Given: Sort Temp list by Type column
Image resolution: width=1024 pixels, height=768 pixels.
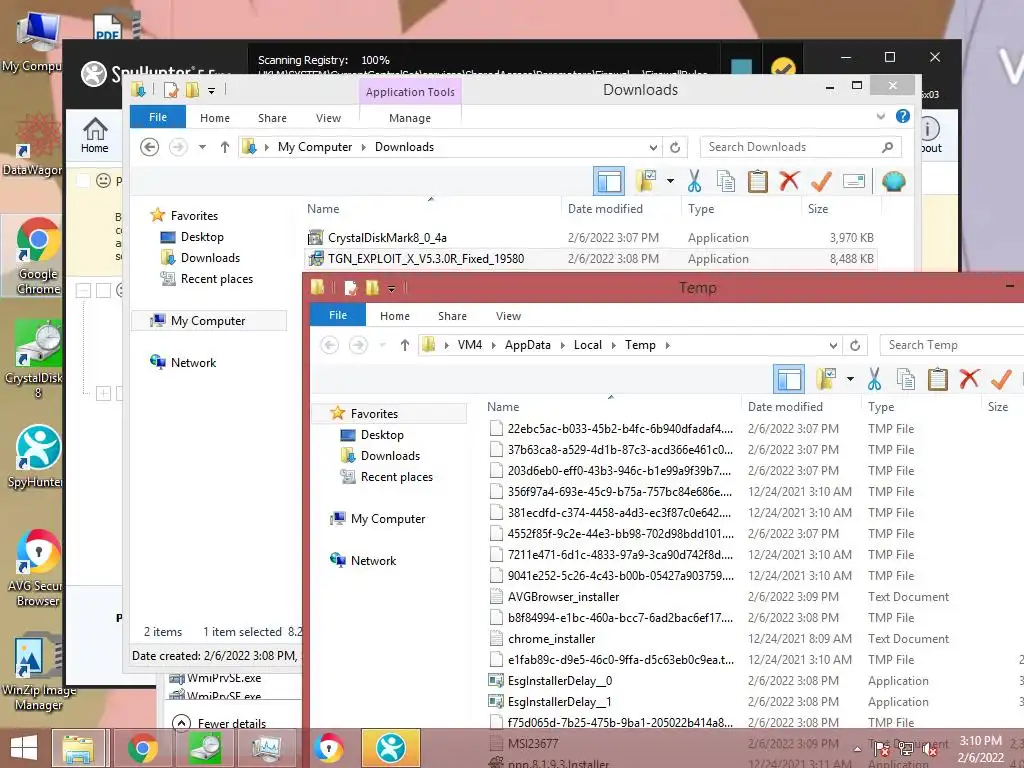Looking at the screenshot, I should click(x=881, y=406).
